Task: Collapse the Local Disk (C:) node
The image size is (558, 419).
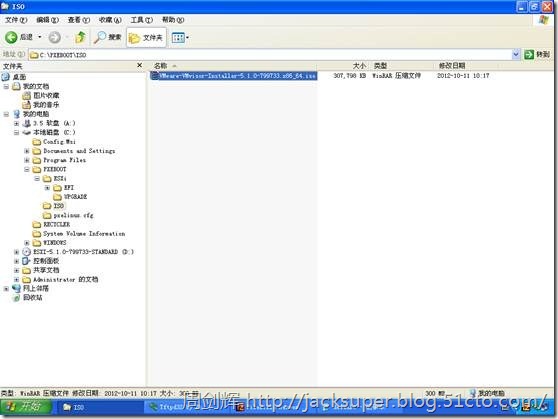Action: point(16,133)
